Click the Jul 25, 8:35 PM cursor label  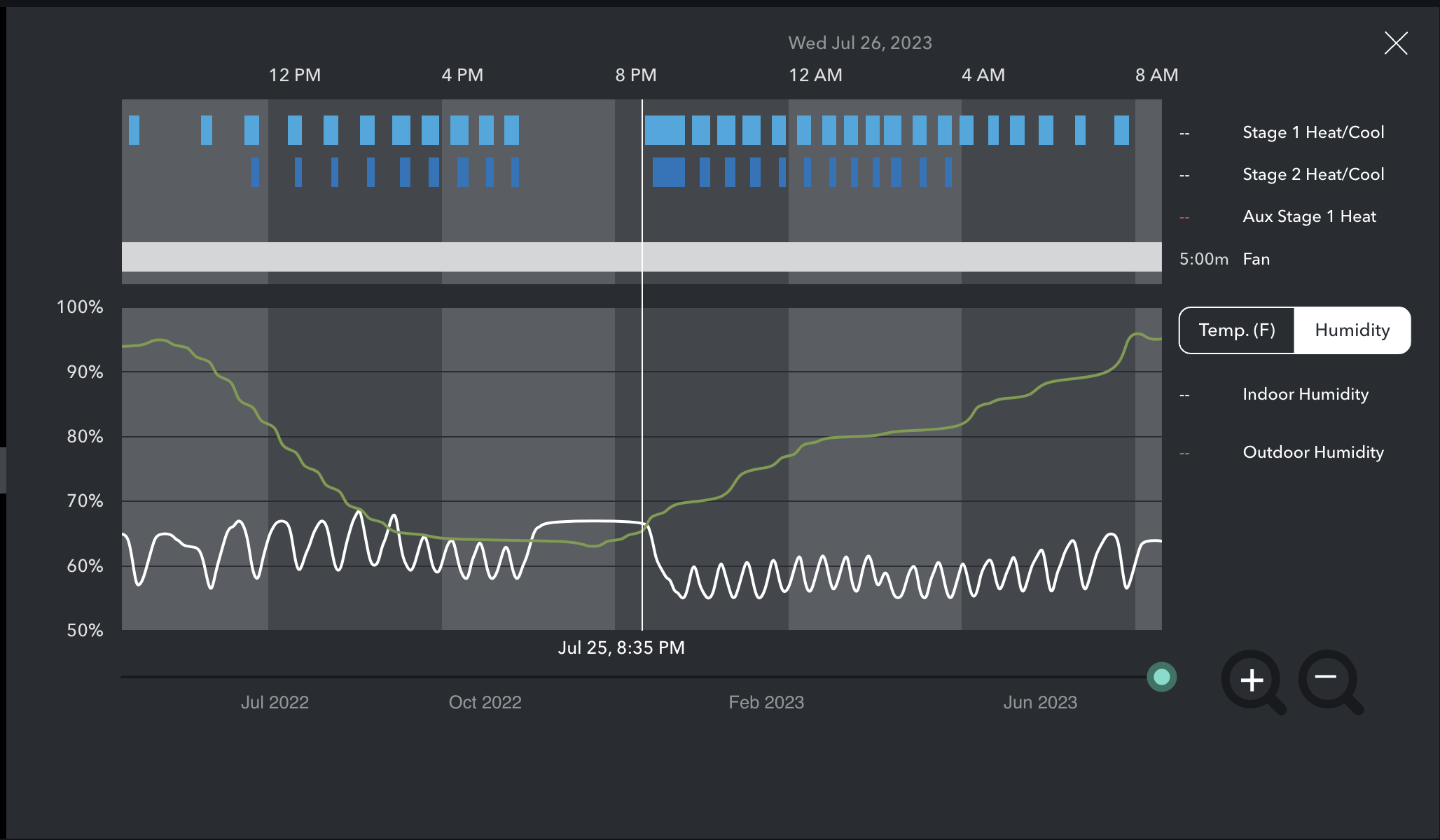(621, 647)
